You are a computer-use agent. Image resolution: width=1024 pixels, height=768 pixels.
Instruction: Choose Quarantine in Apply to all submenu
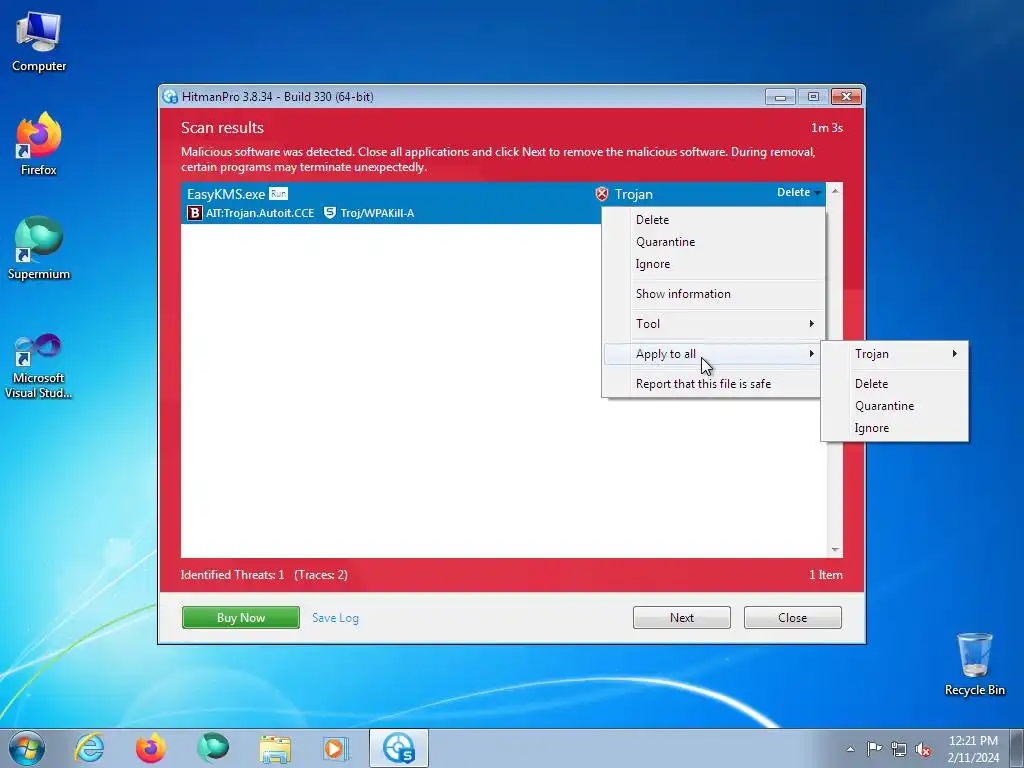(x=895, y=406)
